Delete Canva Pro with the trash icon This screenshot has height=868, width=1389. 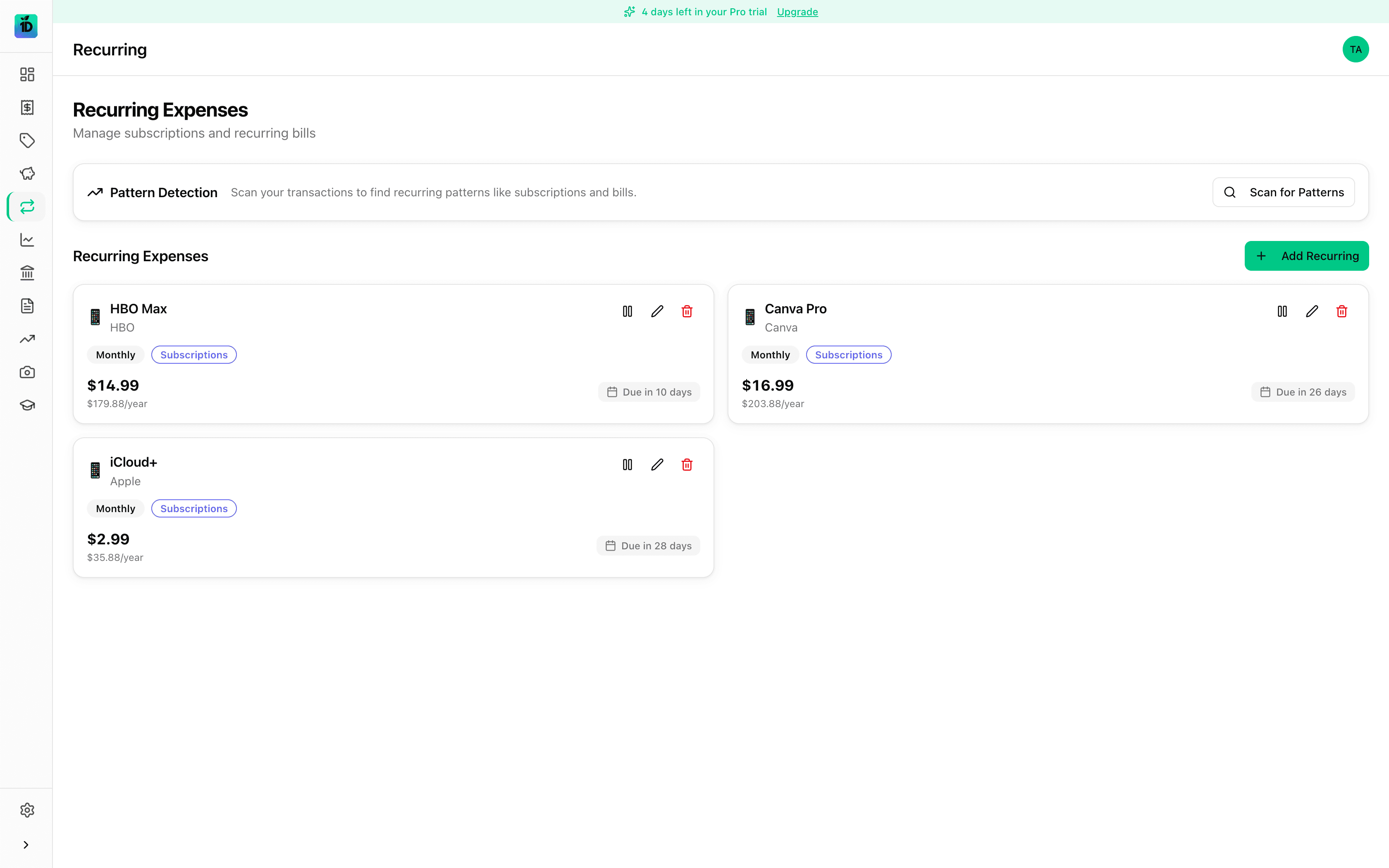(1341, 310)
